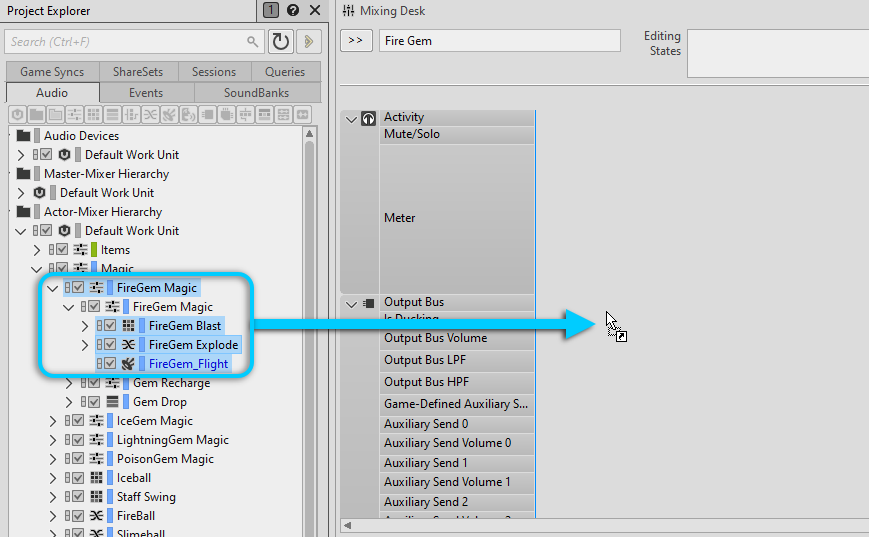Open the SoundBanks tab
Viewport: 869px width, 537px height.
click(257, 92)
